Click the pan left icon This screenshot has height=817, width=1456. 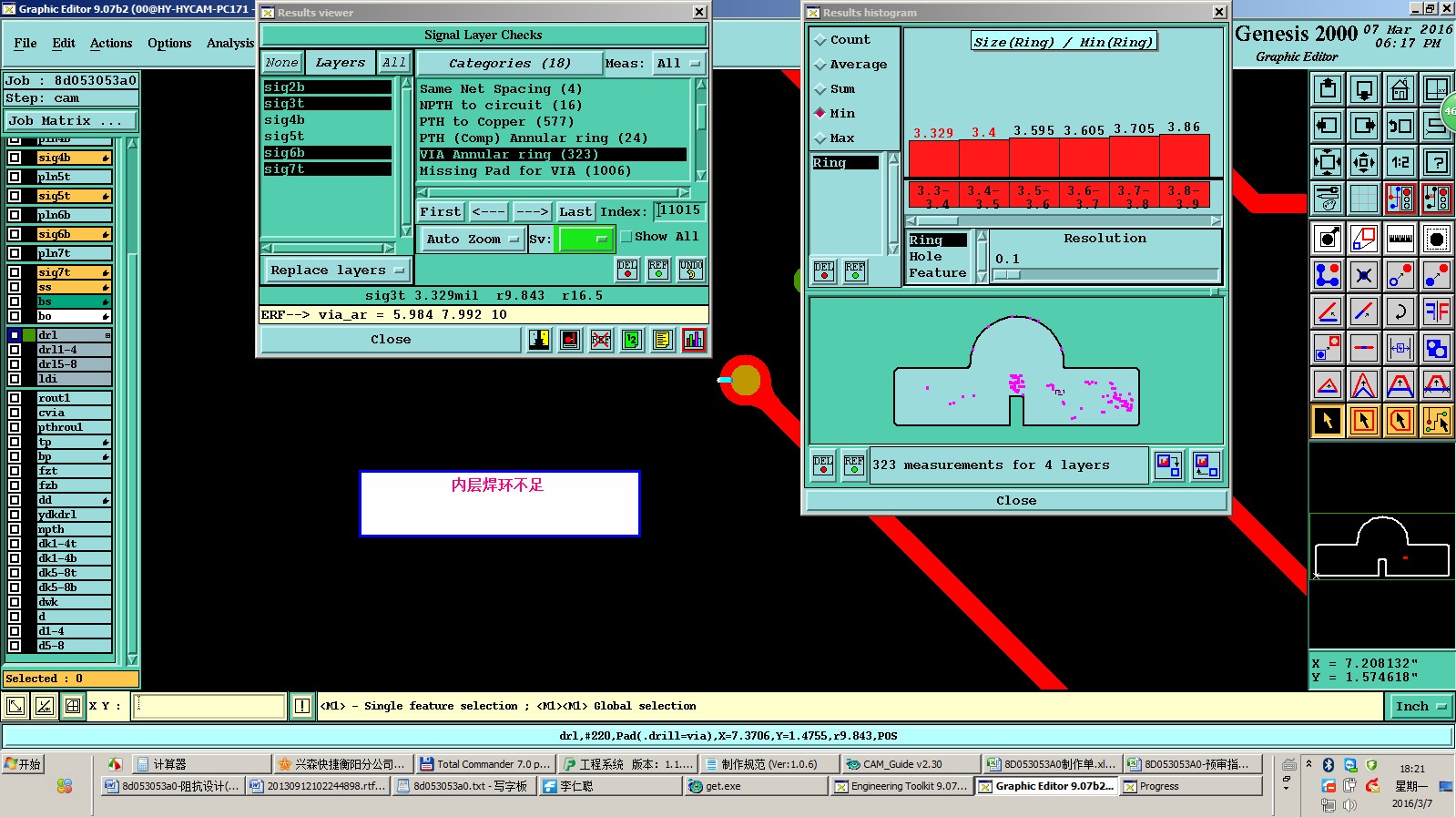[x=1328, y=126]
